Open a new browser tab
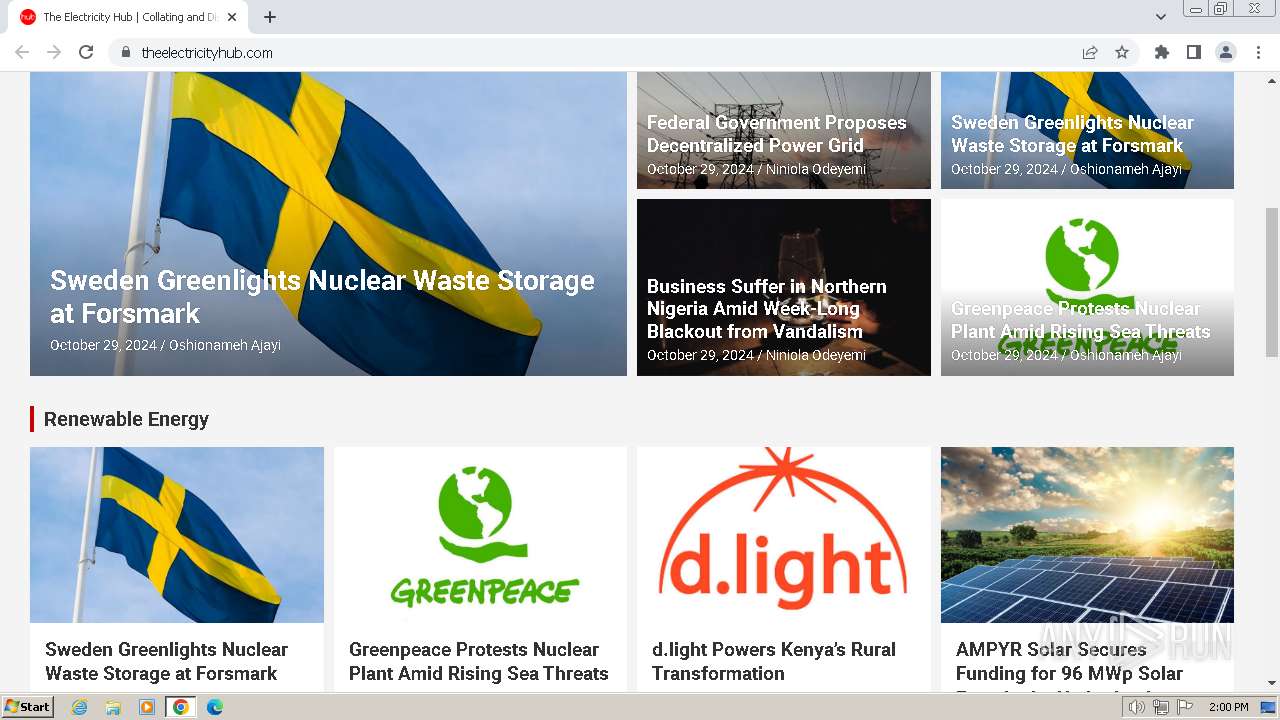The width and height of the screenshot is (1280, 720). coord(270,17)
